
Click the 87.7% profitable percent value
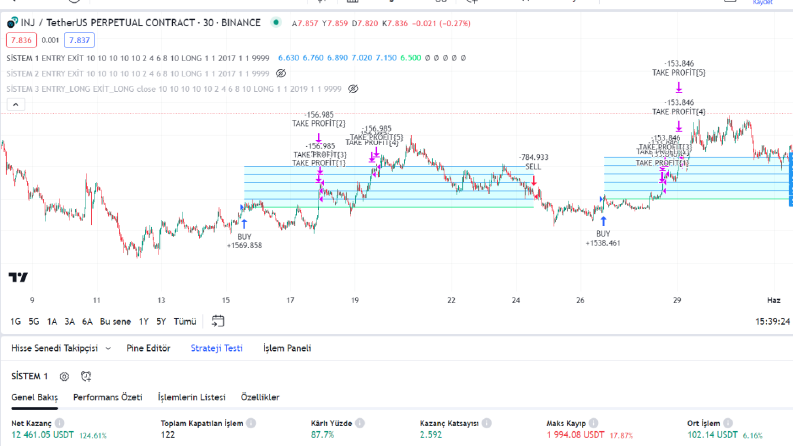(322, 435)
